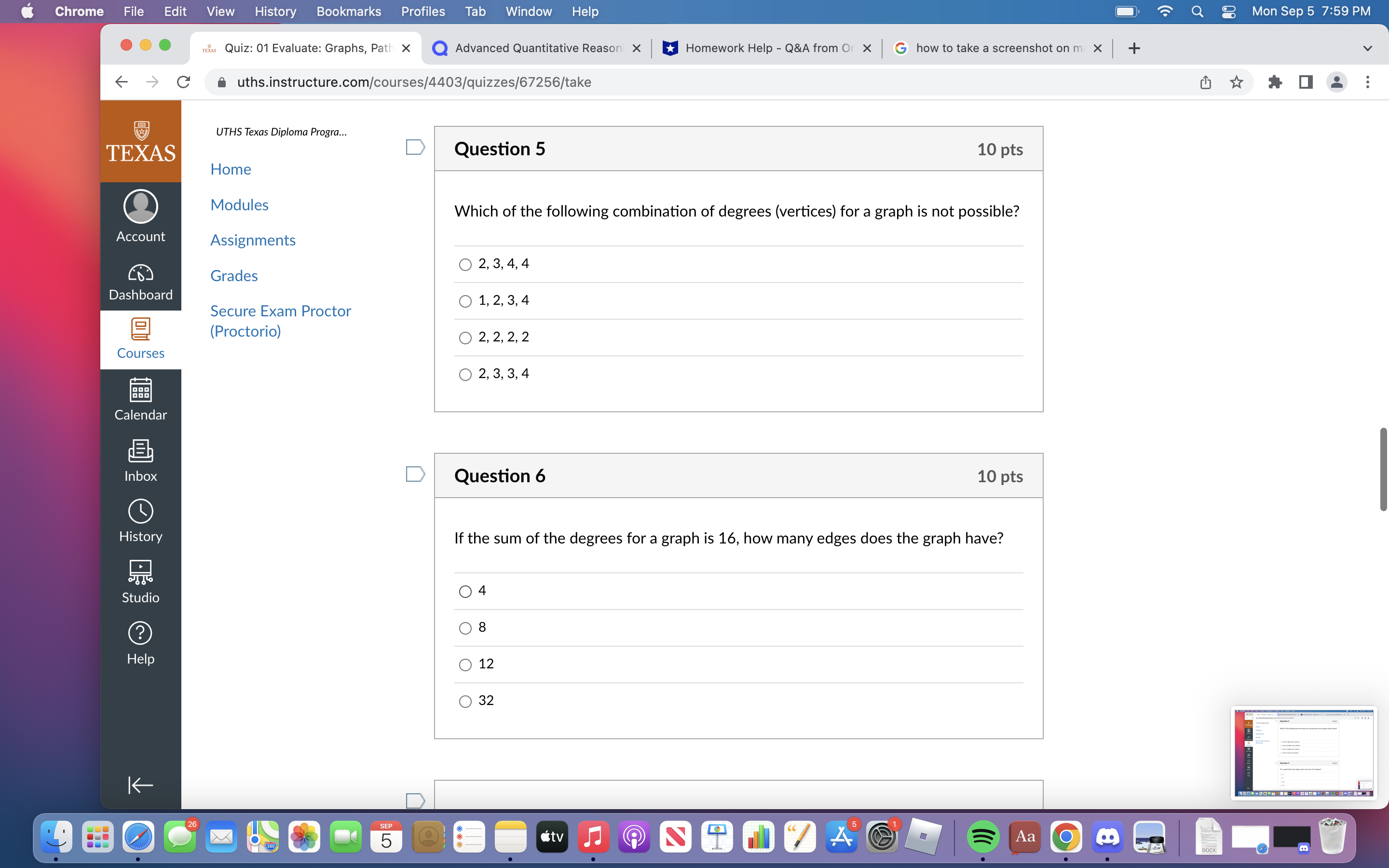The image size is (1389, 868).
Task: Choose the "32" option in Question 6
Action: (x=465, y=701)
